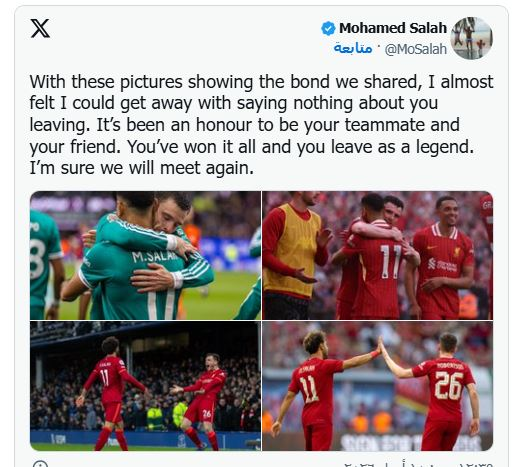The height and width of the screenshot is (467, 517).
Task: Open the Mohamed Salah display name link
Action: [393, 28]
